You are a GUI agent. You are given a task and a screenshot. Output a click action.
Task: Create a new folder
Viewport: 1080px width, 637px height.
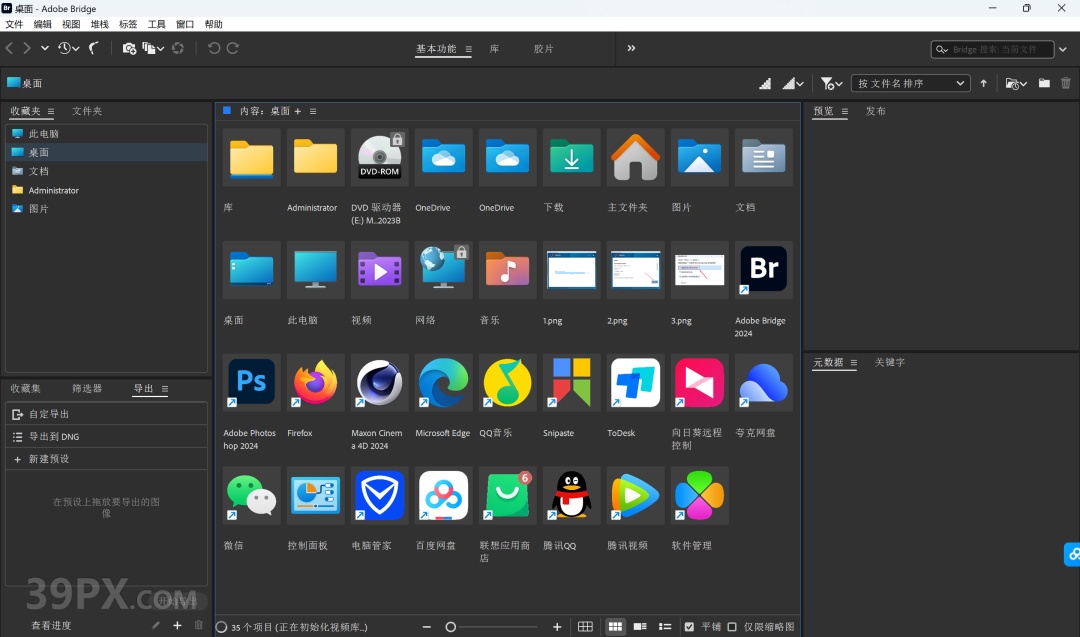(1044, 83)
